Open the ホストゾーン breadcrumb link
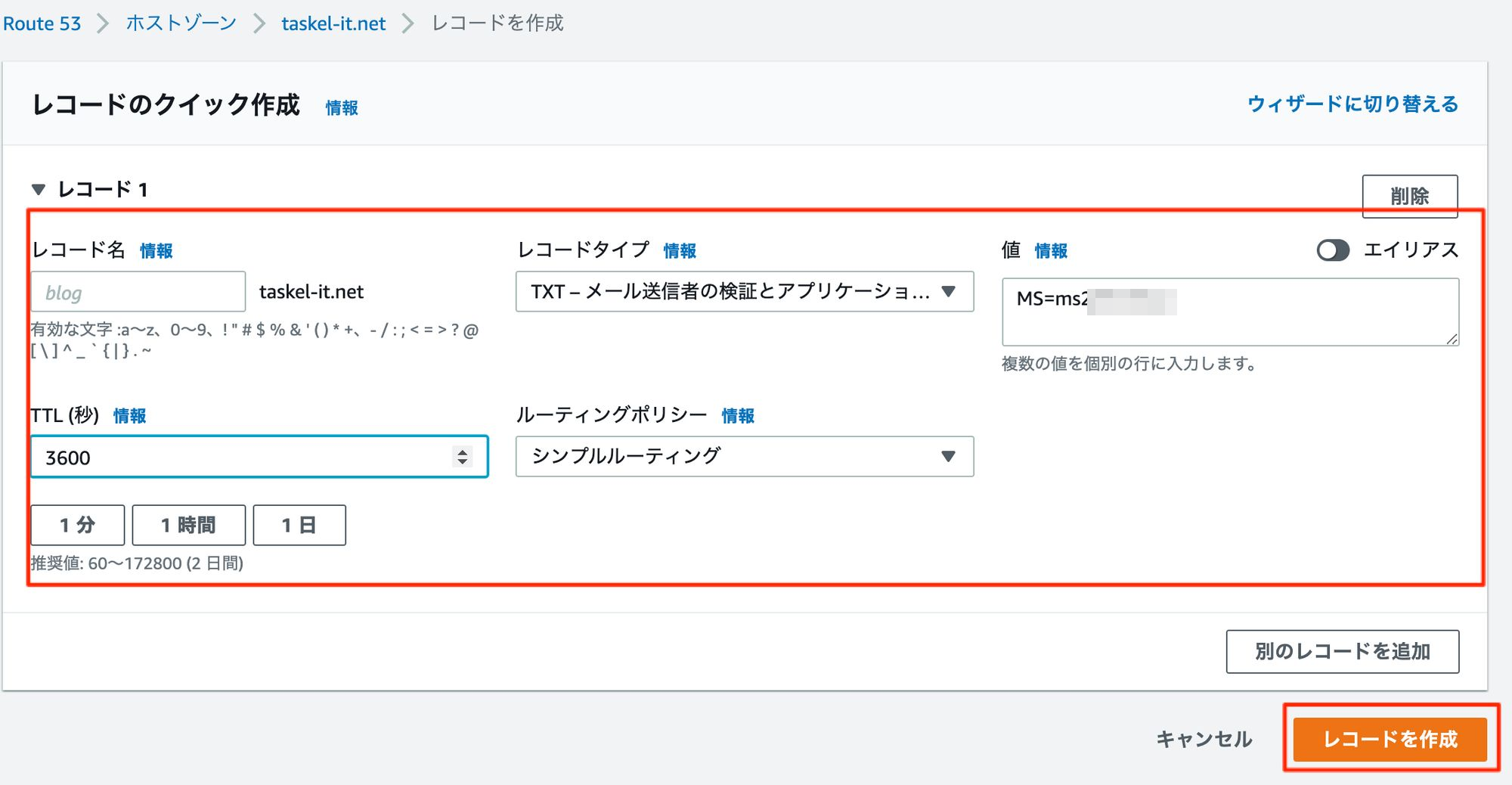 click(x=181, y=23)
